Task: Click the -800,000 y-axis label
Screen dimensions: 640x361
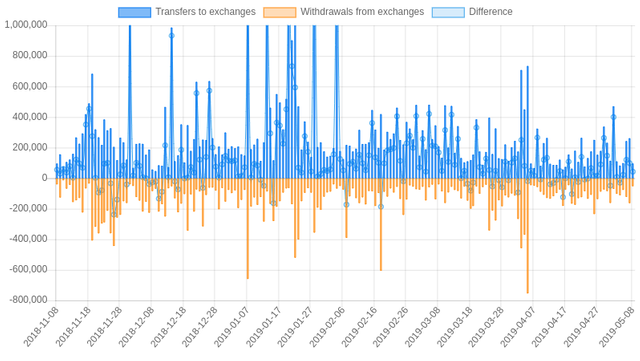Action: (29, 300)
